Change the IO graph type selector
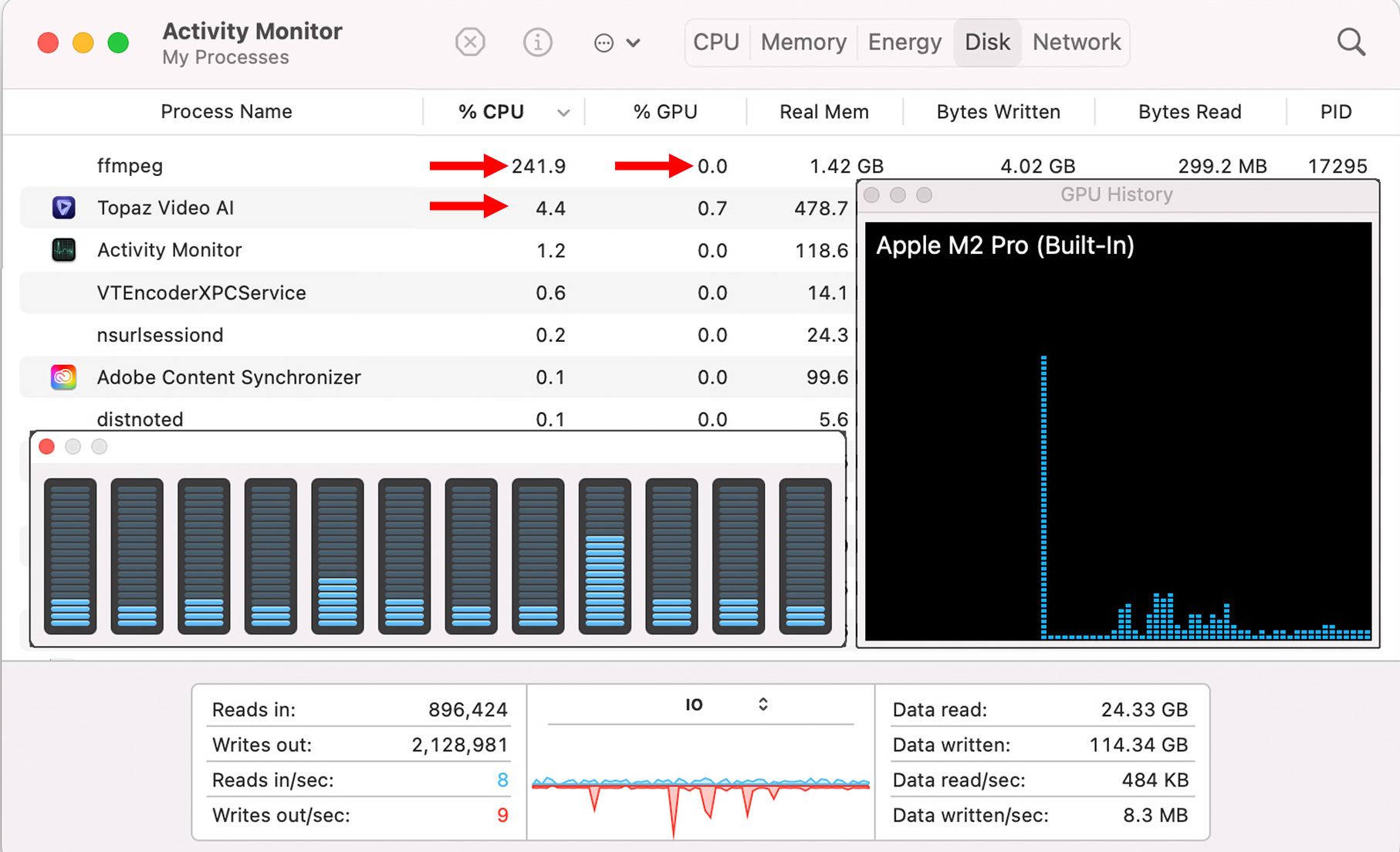Viewport: 1400px width, 852px height. pyautogui.click(x=763, y=705)
